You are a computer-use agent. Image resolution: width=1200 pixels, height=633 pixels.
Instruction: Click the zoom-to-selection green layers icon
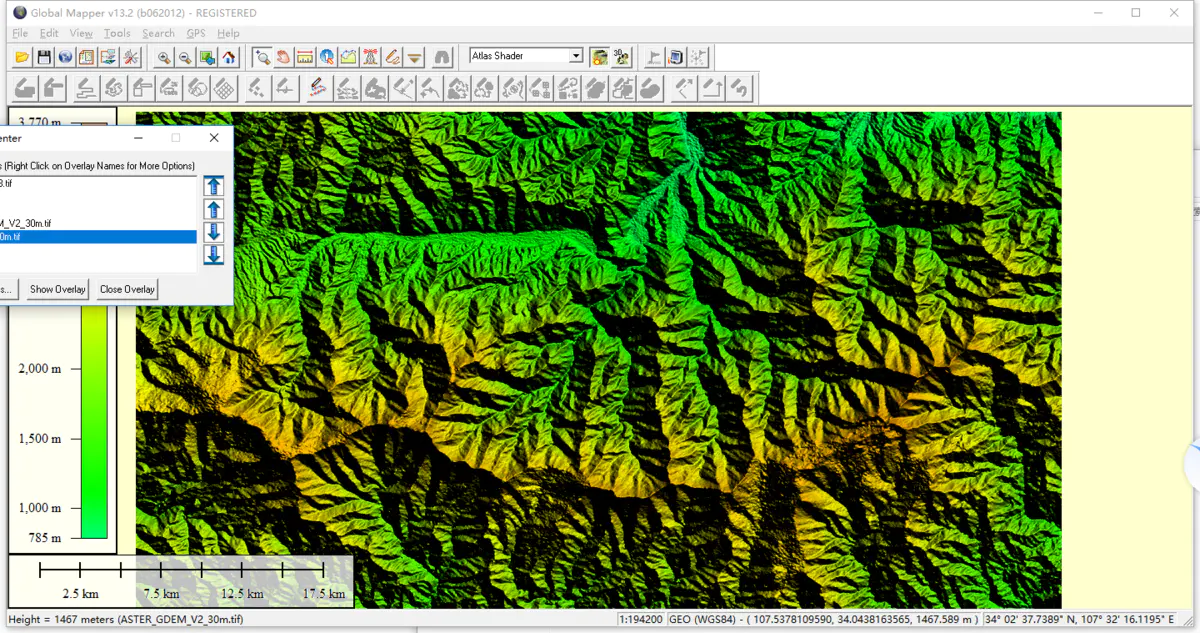coord(207,57)
